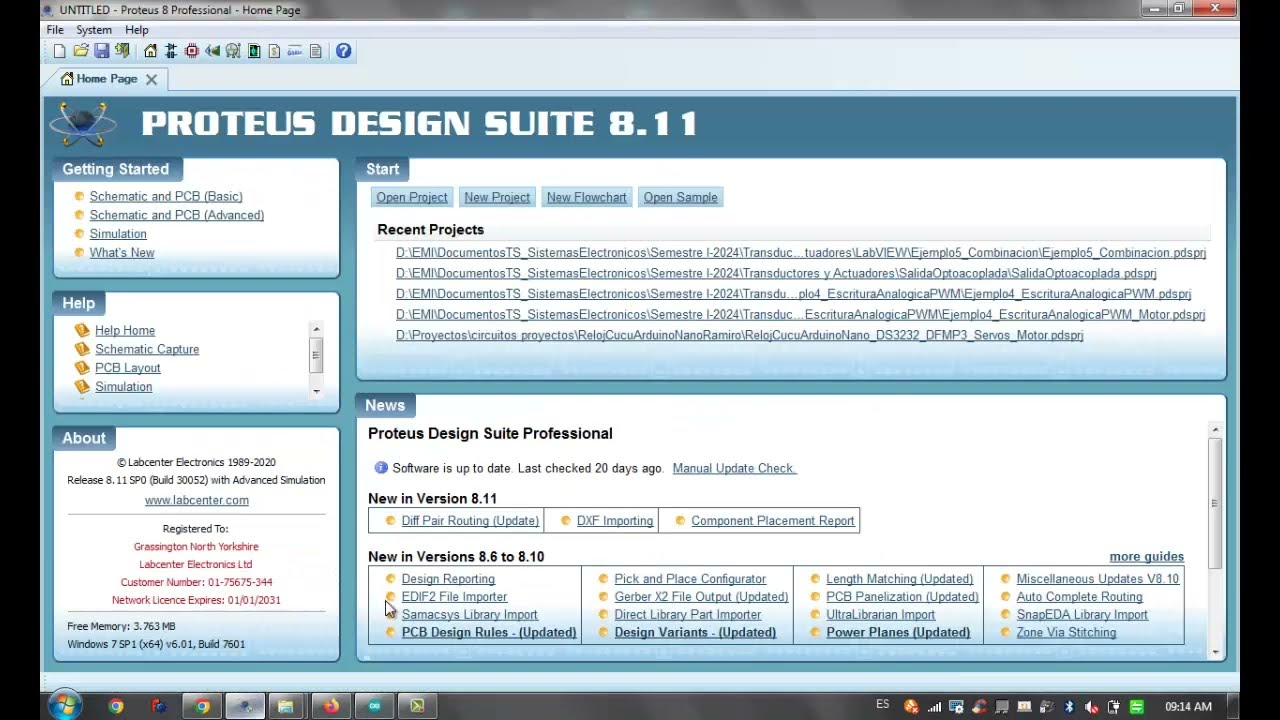The height and width of the screenshot is (720, 1280).
Task: Open the System menu
Action: (94, 30)
